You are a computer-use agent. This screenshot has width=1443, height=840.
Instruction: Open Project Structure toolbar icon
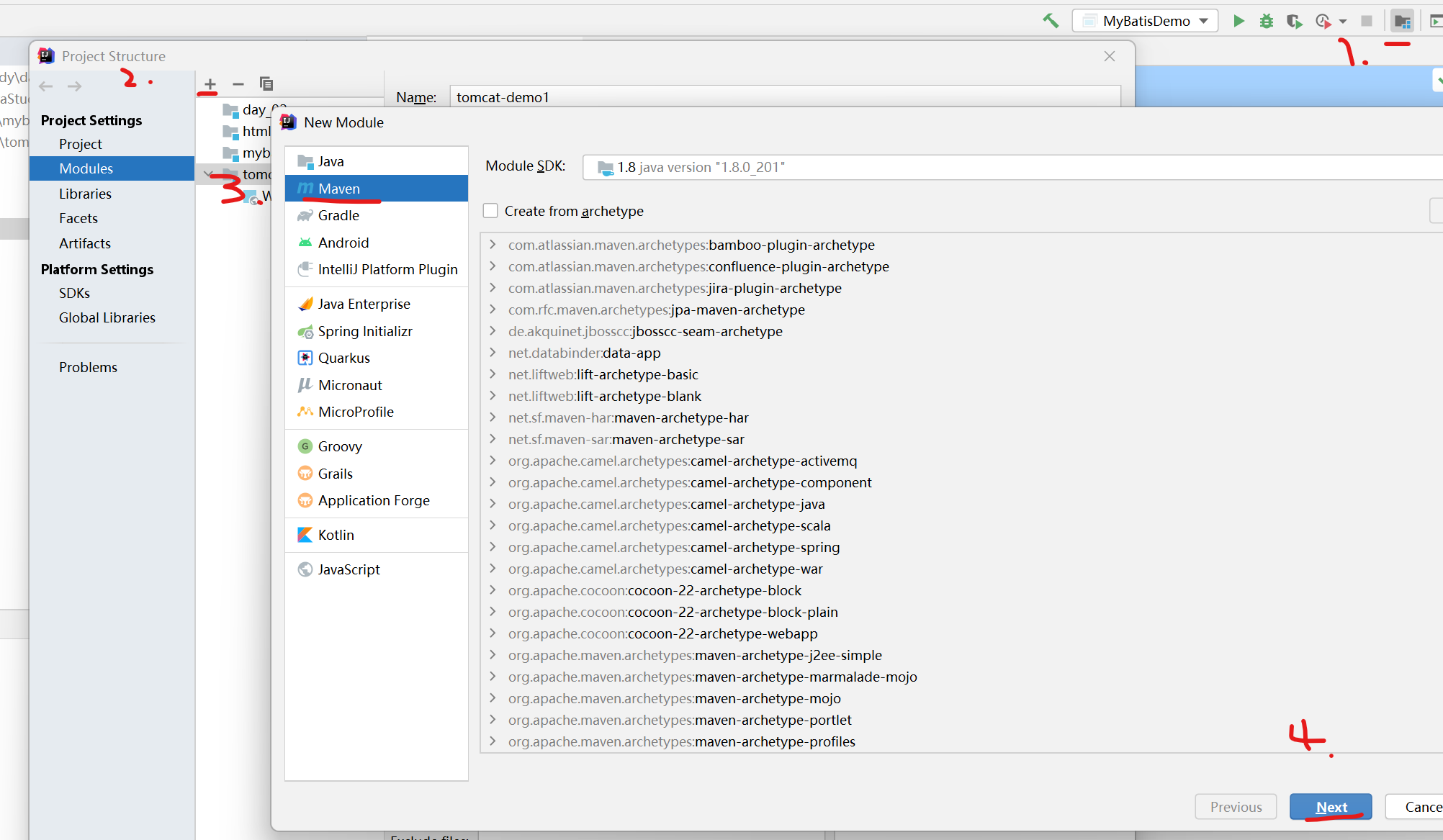(x=1402, y=21)
